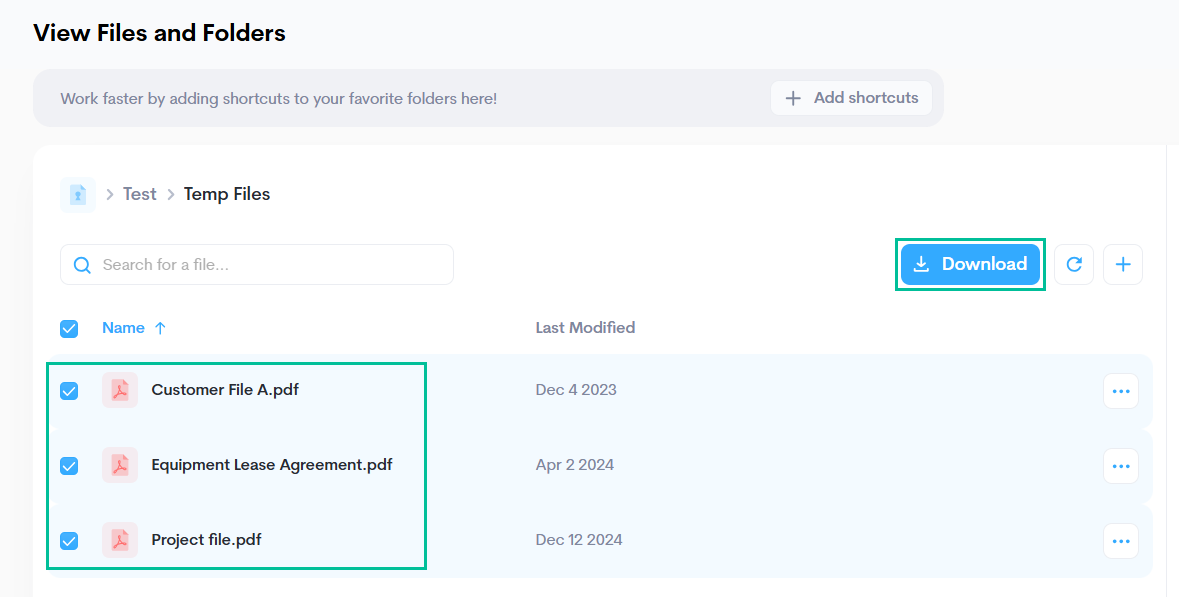Image resolution: width=1179 pixels, height=597 pixels.
Task: Navigate to Test folder in breadcrumb
Action: click(140, 194)
